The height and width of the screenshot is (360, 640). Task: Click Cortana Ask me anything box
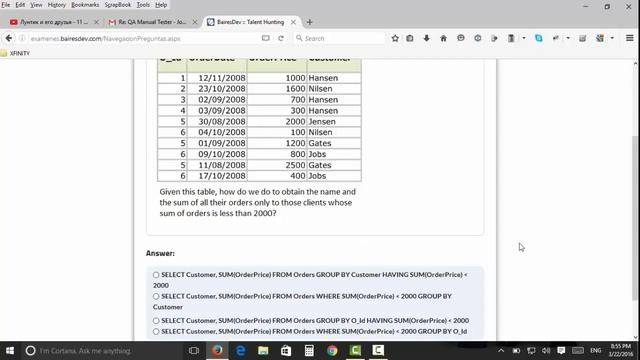point(102,351)
